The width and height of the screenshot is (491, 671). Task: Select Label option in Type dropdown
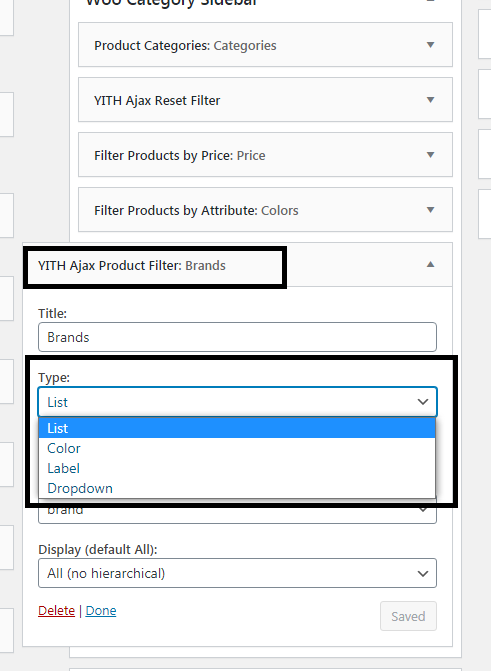point(237,468)
